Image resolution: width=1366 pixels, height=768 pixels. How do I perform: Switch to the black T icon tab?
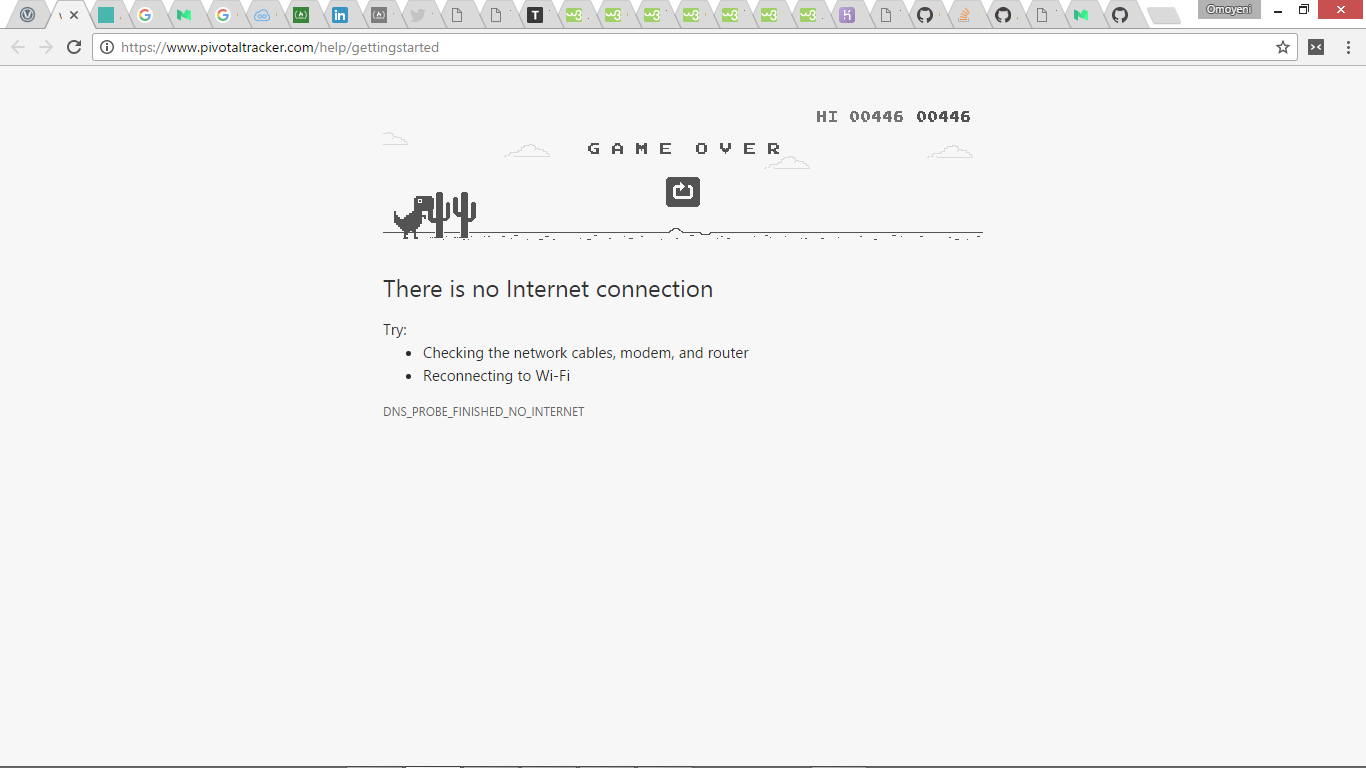tap(535, 15)
